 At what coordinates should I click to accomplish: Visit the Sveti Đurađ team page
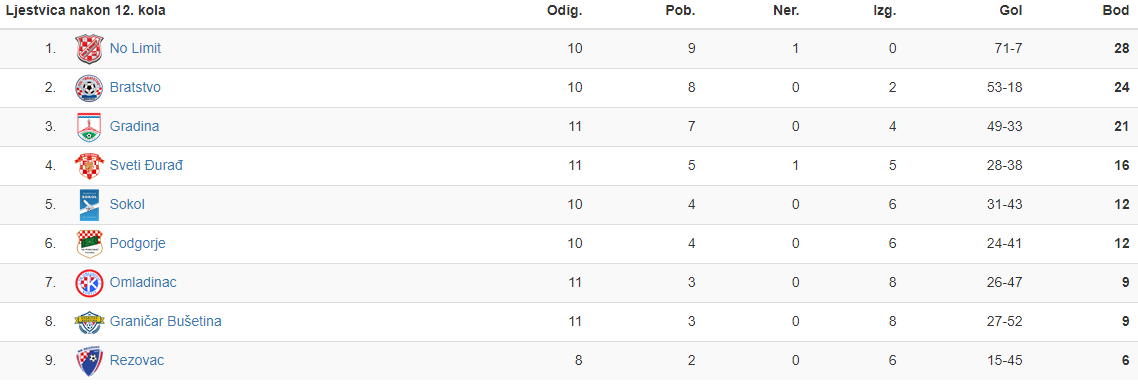(146, 165)
